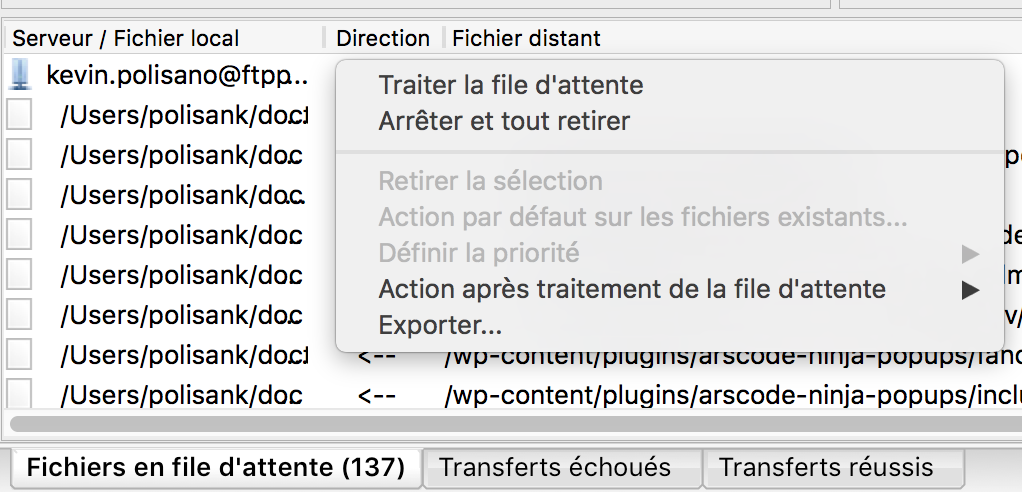
Task: Click the file icon of the fifth queued file
Action: point(18,275)
